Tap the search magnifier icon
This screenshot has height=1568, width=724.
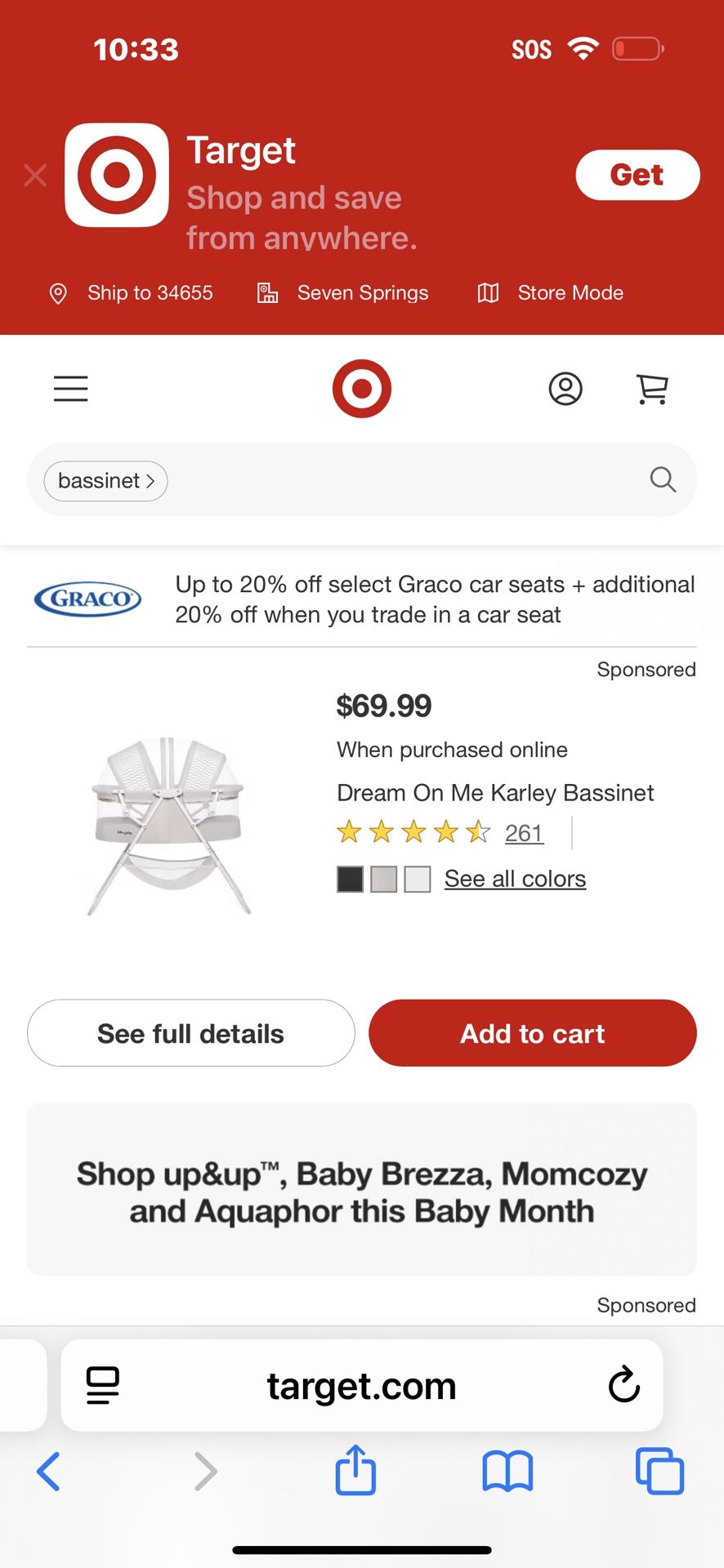click(x=663, y=480)
